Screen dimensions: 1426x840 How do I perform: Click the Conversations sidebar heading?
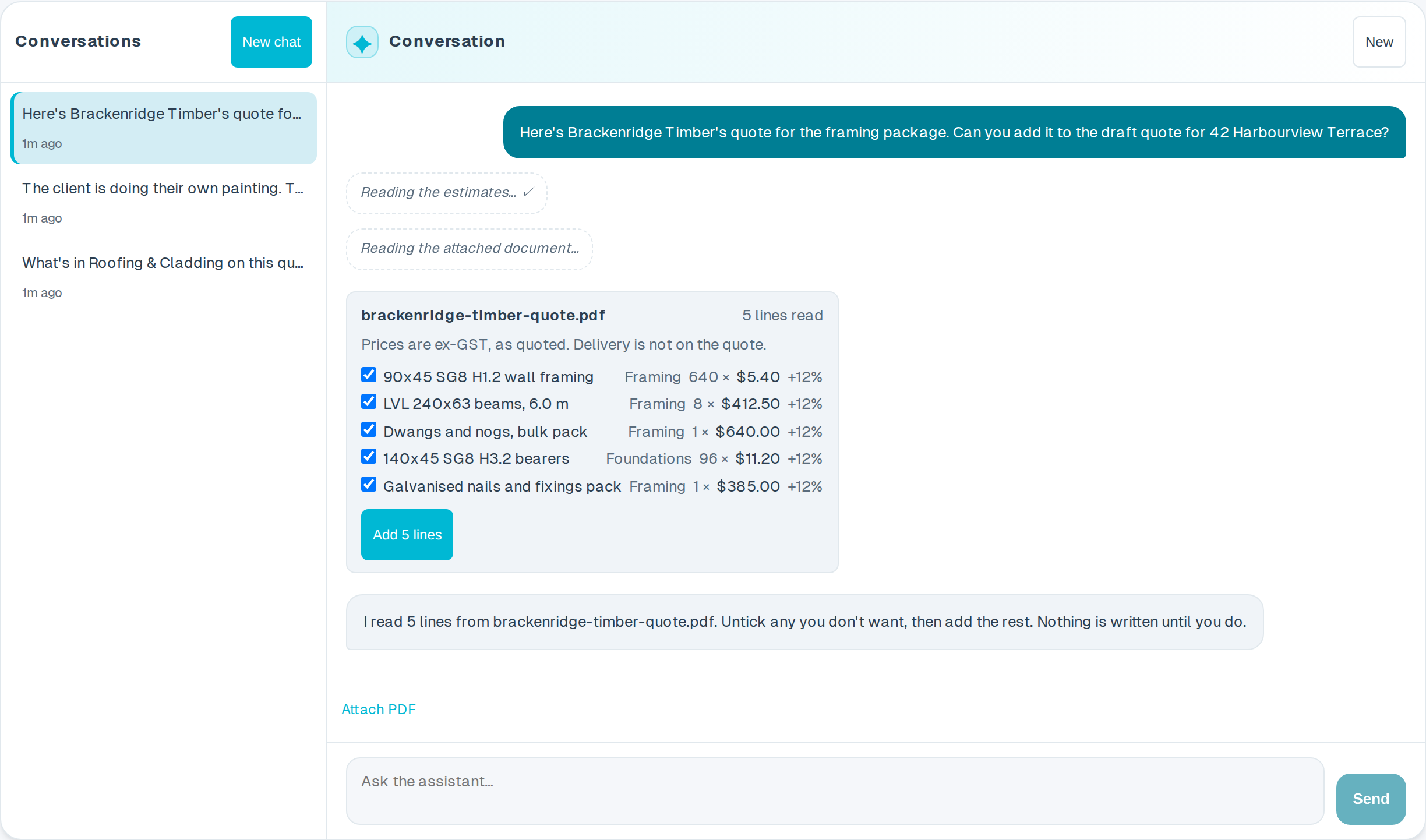[x=78, y=41]
